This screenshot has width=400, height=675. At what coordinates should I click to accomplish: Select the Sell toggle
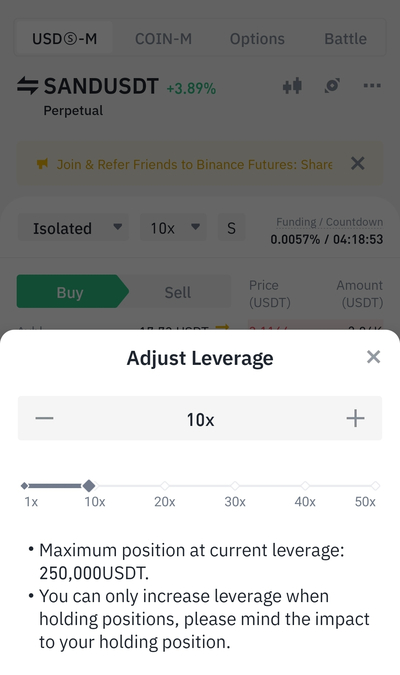point(177,292)
